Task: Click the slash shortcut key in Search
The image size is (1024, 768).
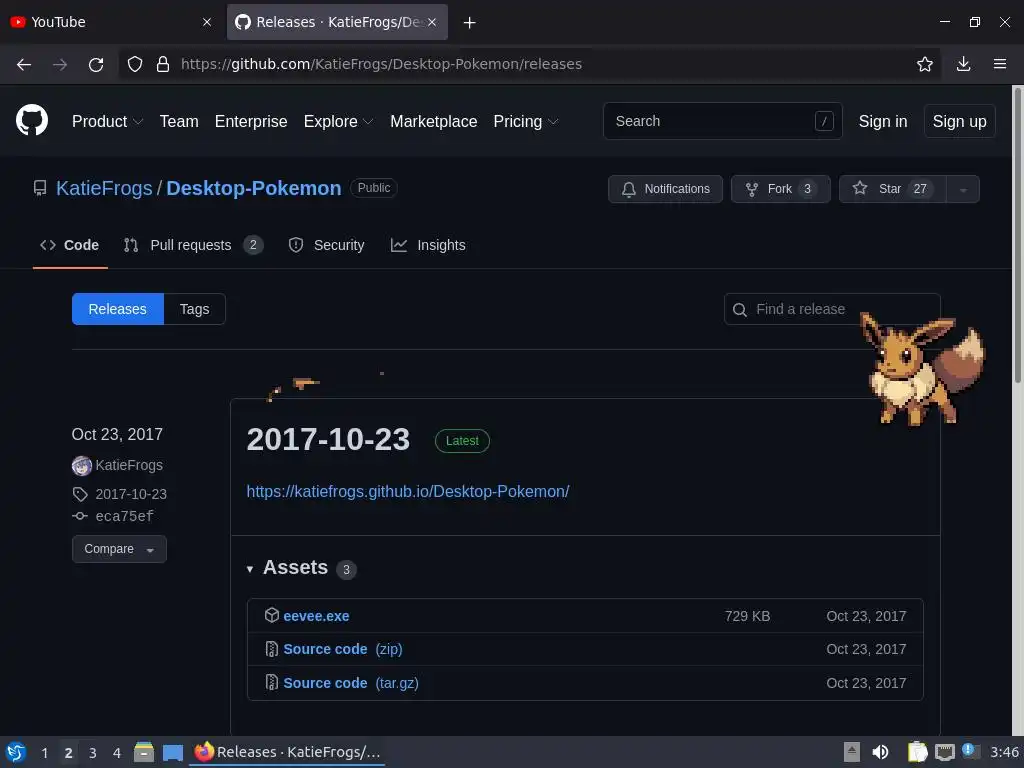Action: pyautogui.click(x=824, y=121)
